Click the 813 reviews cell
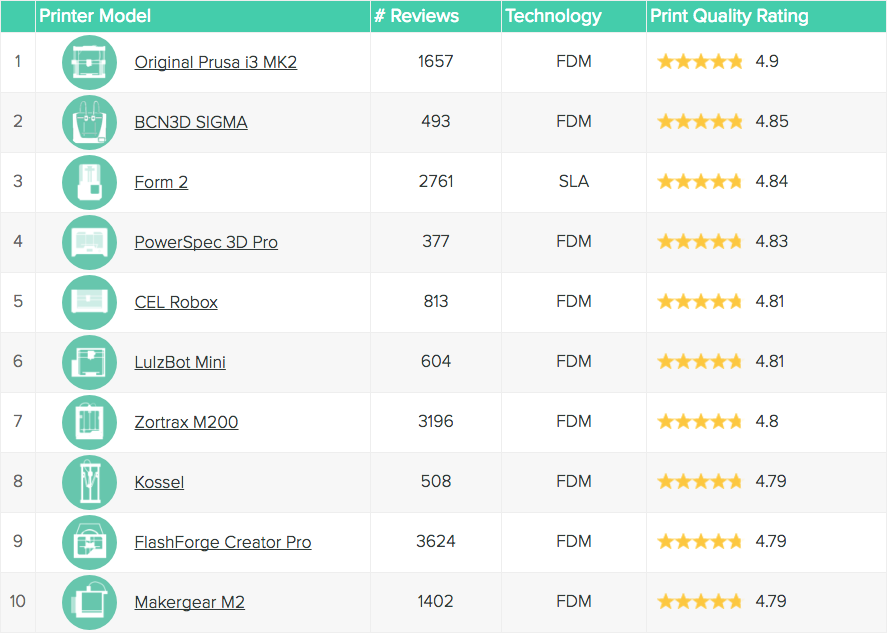The height and width of the screenshot is (633, 887). point(436,301)
